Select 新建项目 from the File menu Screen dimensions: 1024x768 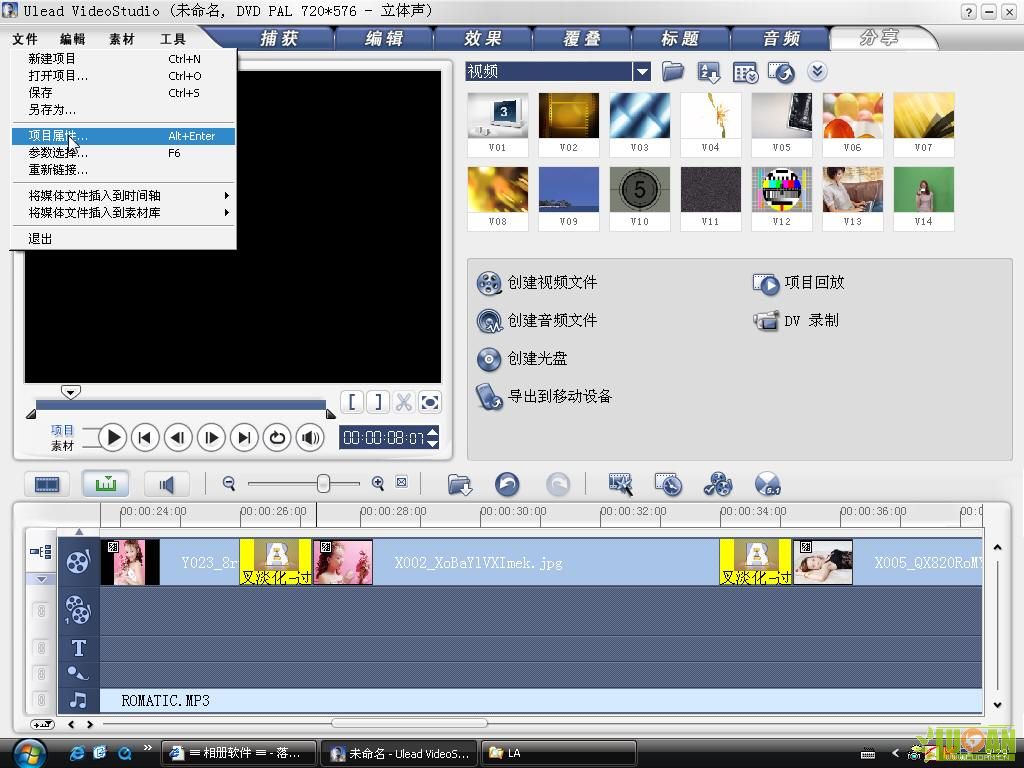123,59
